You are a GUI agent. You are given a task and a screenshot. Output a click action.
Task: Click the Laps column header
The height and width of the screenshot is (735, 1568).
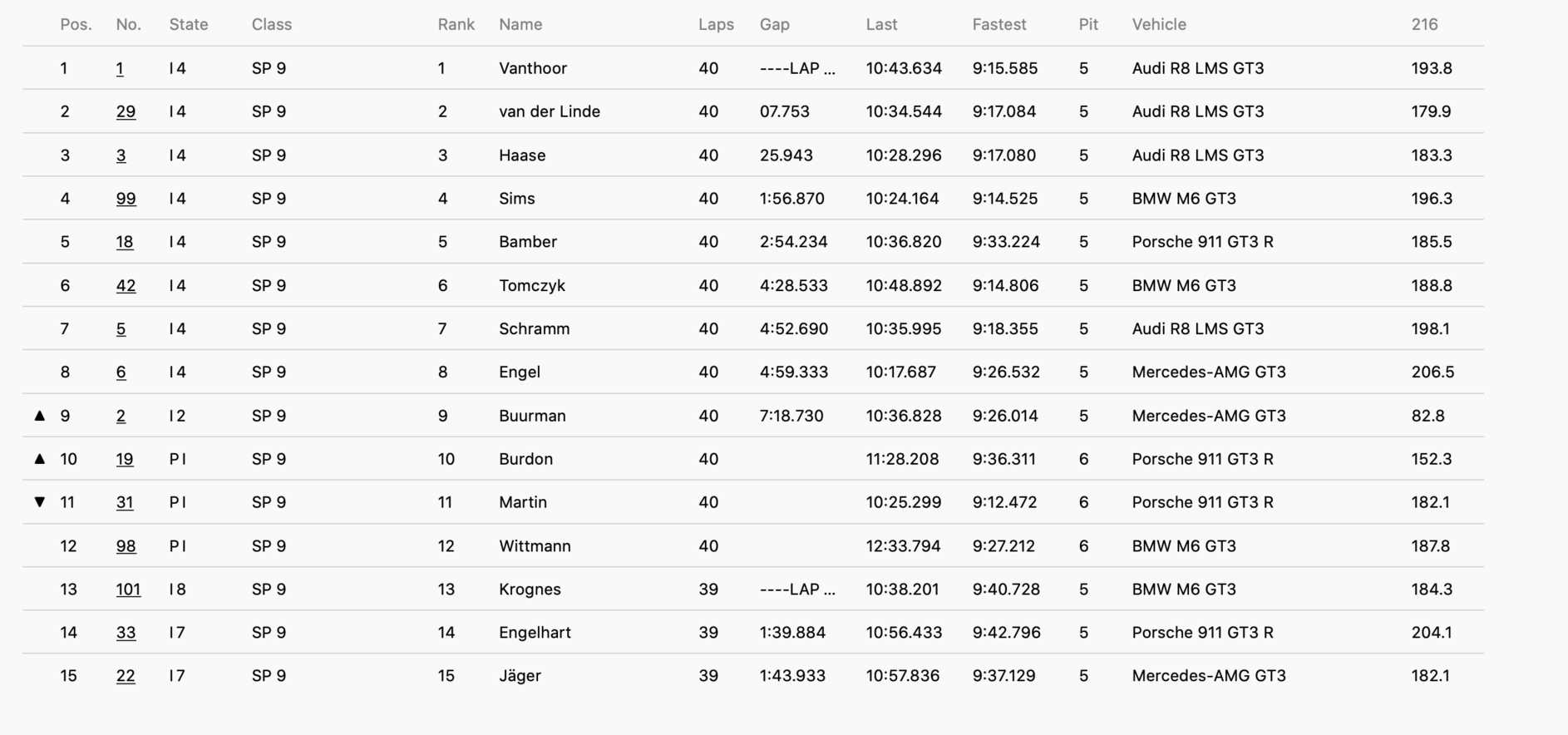[x=716, y=24]
